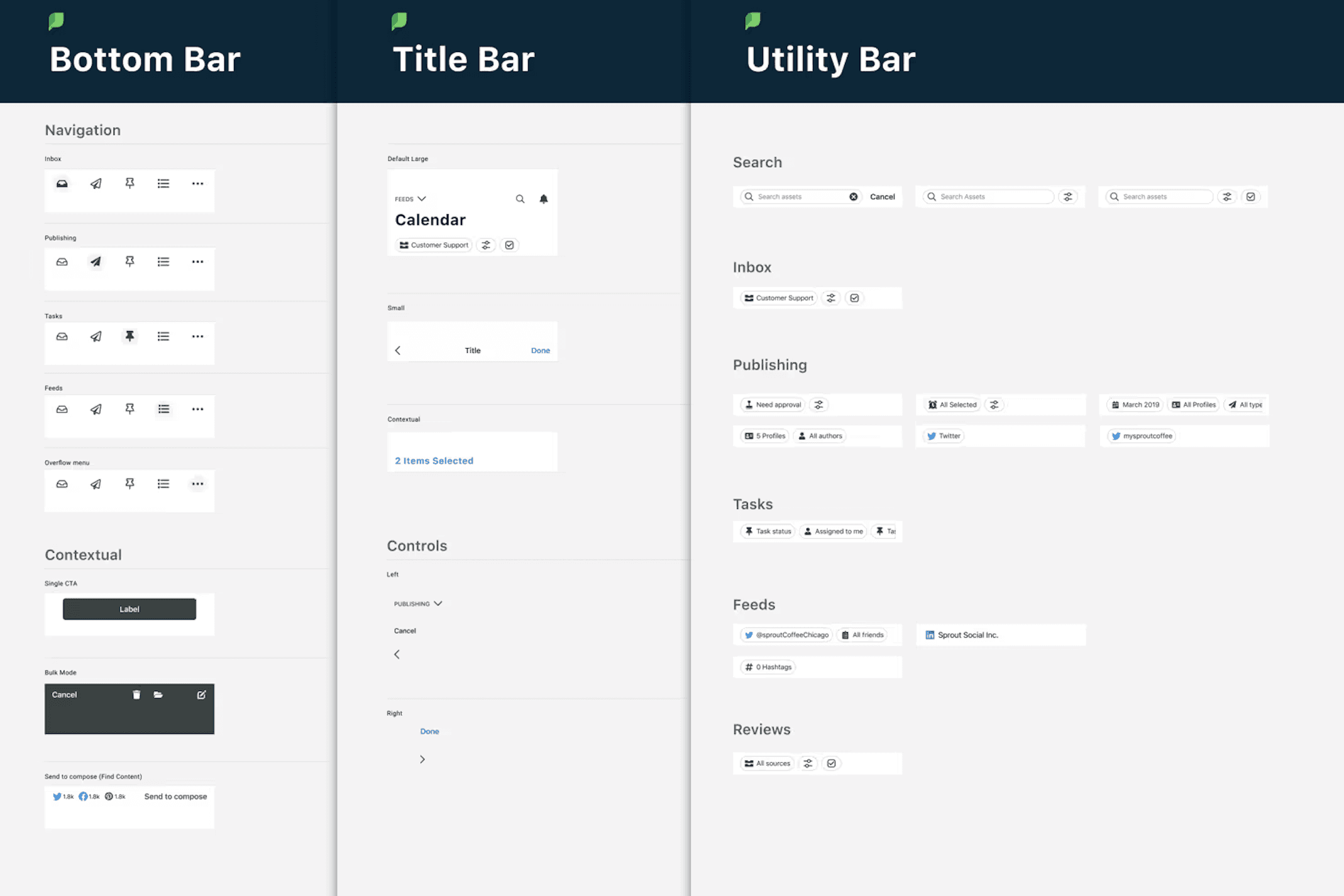This screenshot has height=896, width=1344.
Task: Toggle the checkmark select icon in Inbox utility bar
Action: [x=854, y=298]
